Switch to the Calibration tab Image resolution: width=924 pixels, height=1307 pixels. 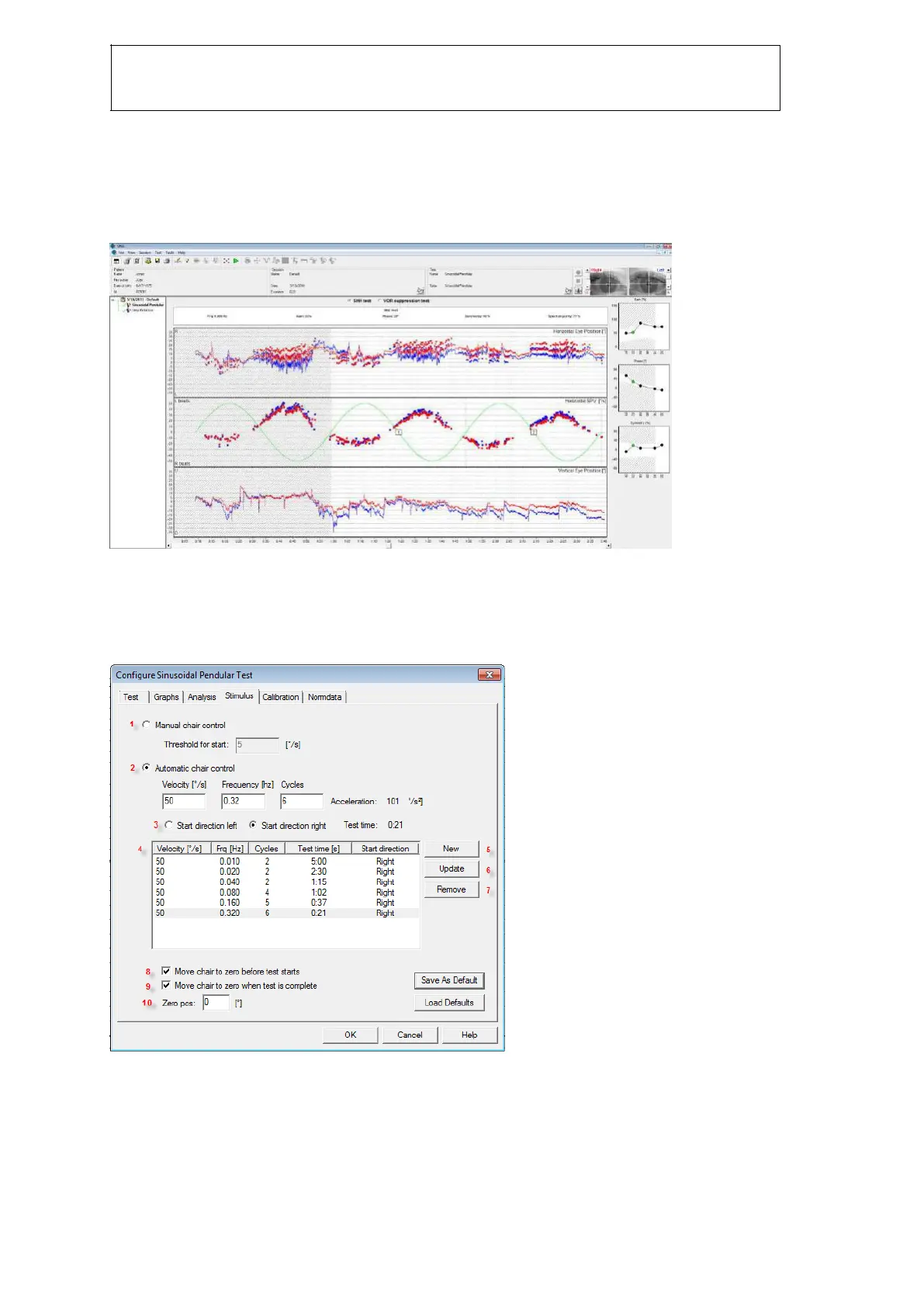[x=281, y=697]
